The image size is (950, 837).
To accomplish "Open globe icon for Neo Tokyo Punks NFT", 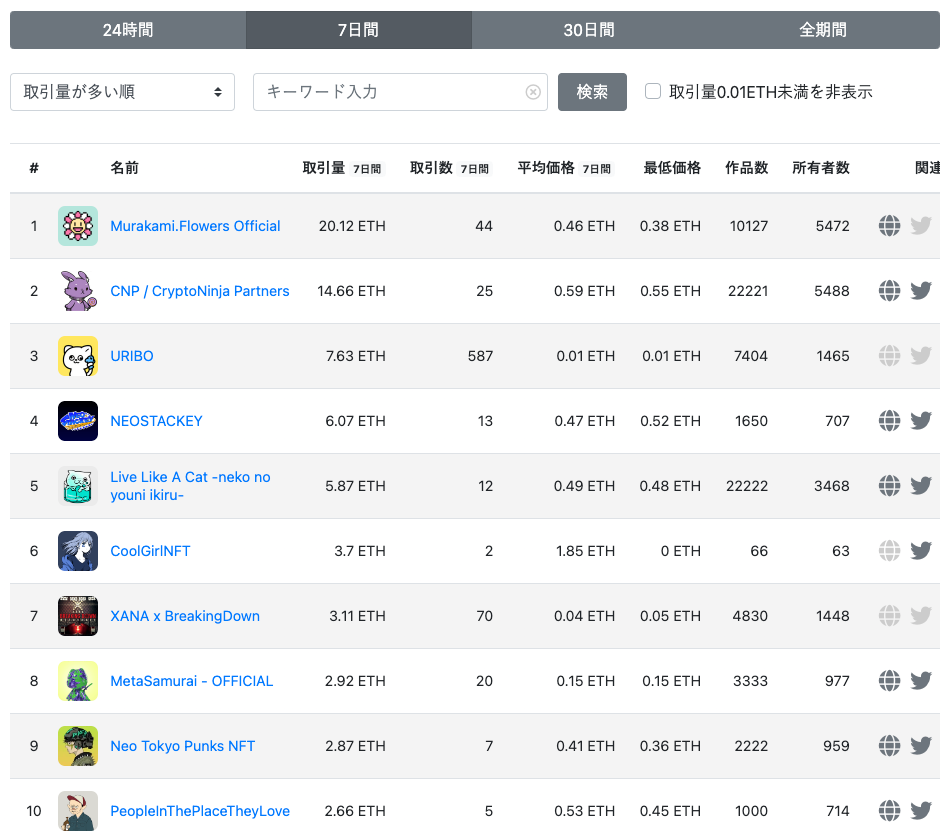I will (889, 745).
